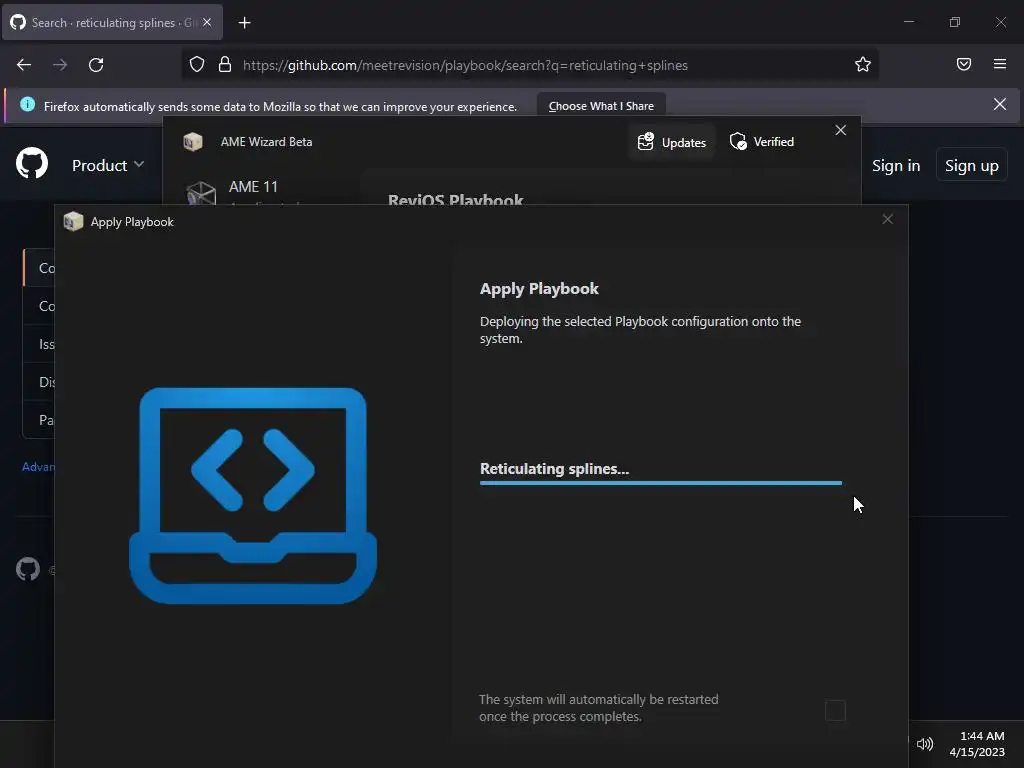Open a new tab with the plus button
Image resolution: width=1024 pixels, height=768 pixels.
coord(244,23)
